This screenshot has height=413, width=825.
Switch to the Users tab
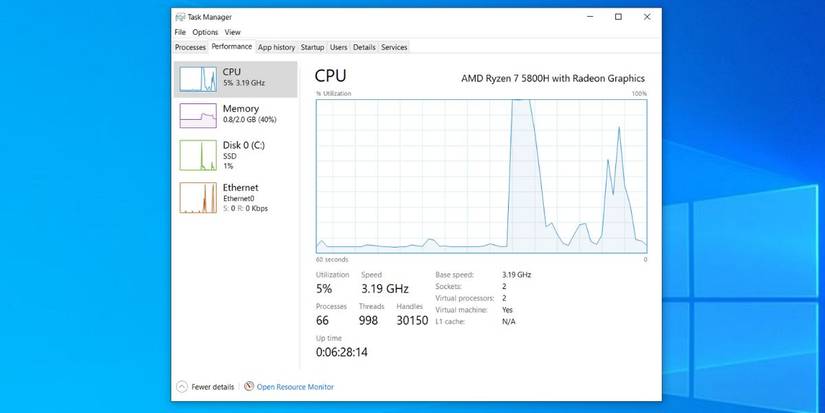[339, 47]
